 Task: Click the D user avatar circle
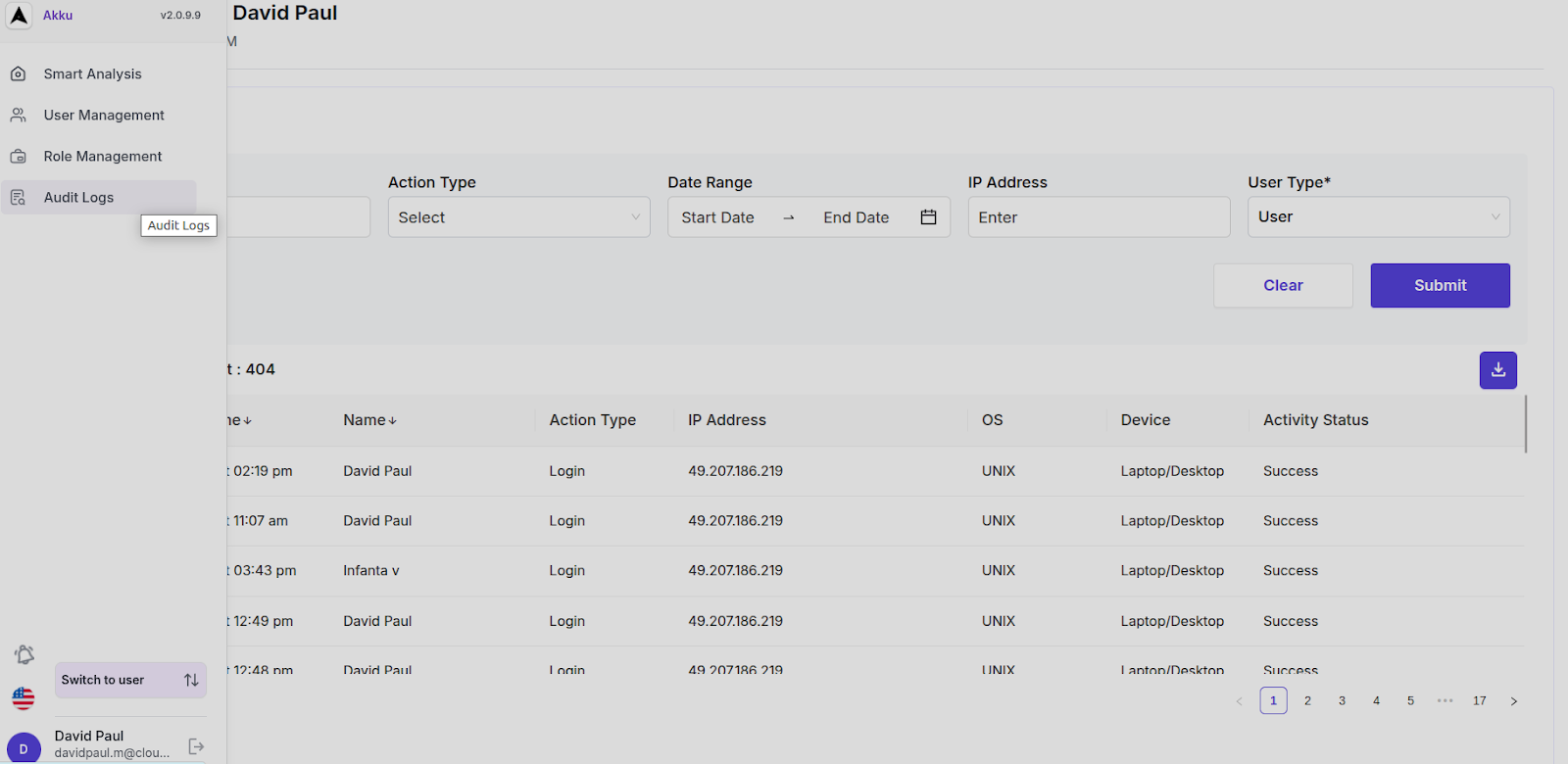coord(24,748)
